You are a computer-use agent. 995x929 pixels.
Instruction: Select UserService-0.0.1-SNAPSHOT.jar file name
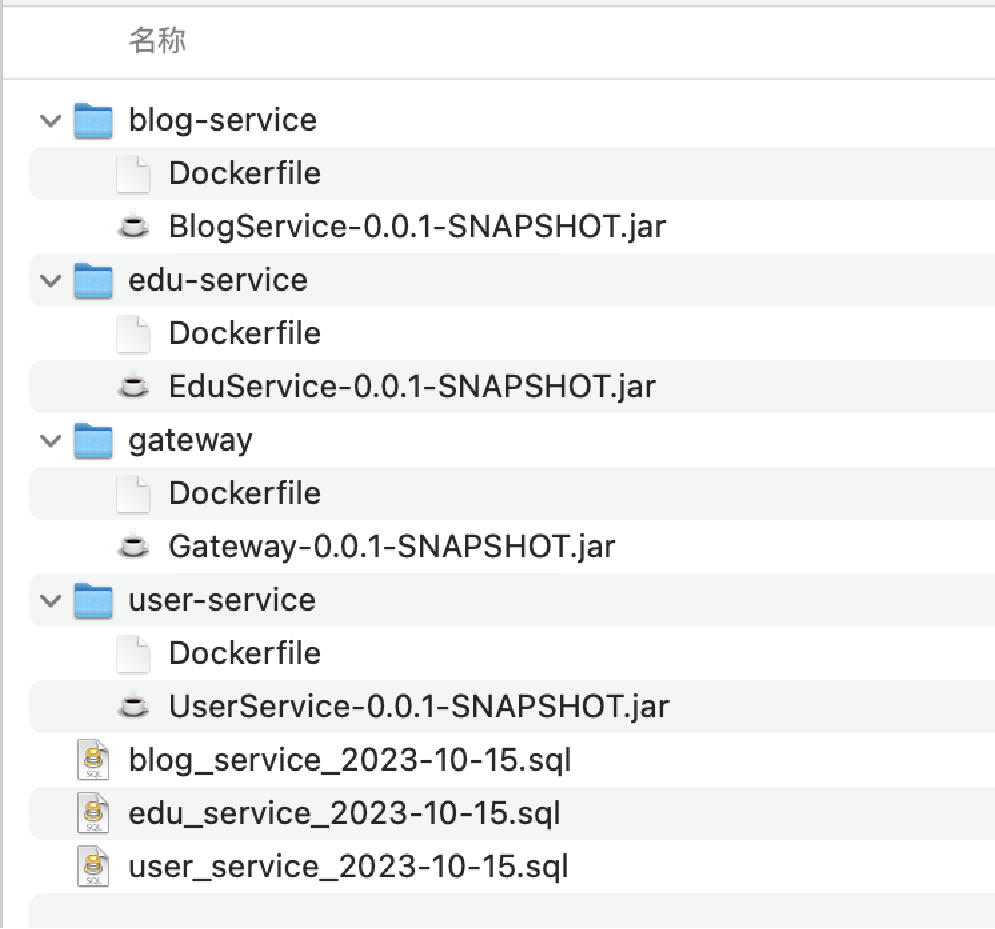[418, 707]
